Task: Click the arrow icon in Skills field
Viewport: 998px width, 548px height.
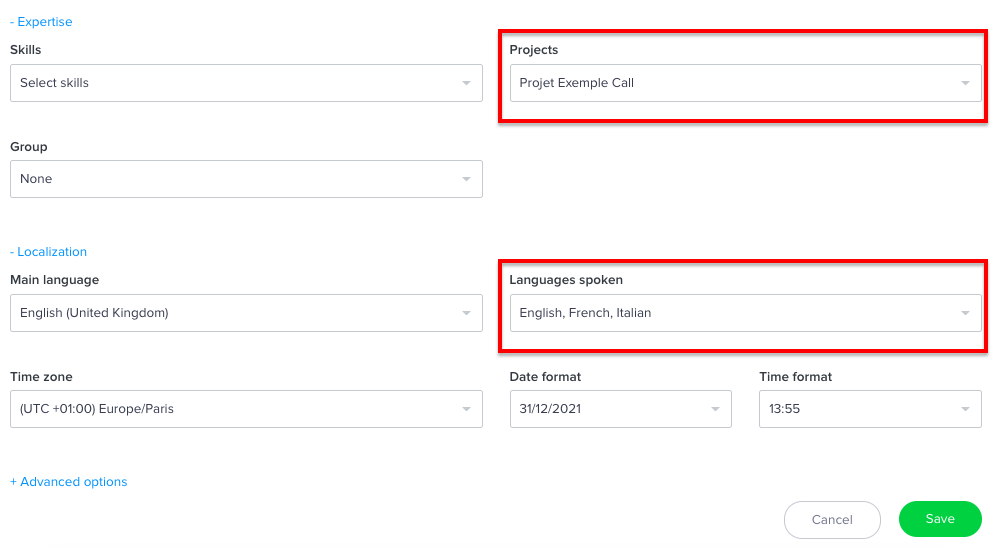Action: click(x=466, y=83)
